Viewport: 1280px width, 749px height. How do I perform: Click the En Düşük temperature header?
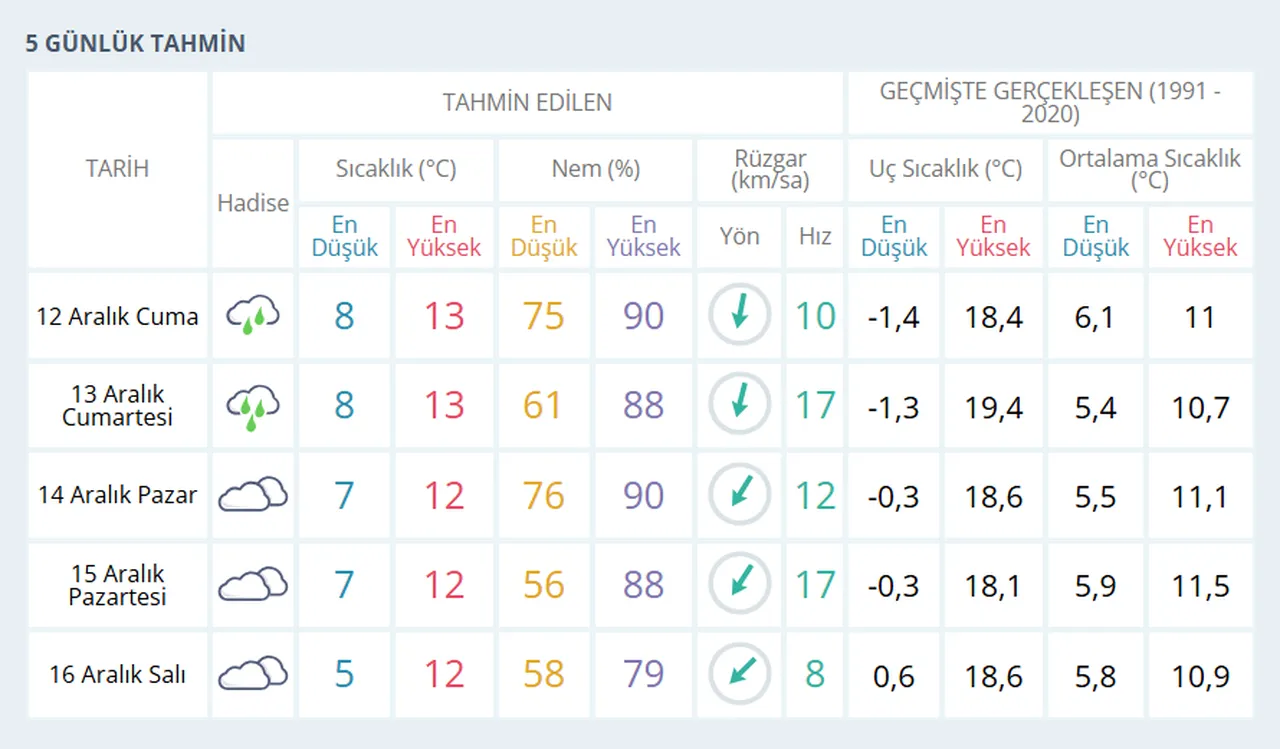point(344,237)
